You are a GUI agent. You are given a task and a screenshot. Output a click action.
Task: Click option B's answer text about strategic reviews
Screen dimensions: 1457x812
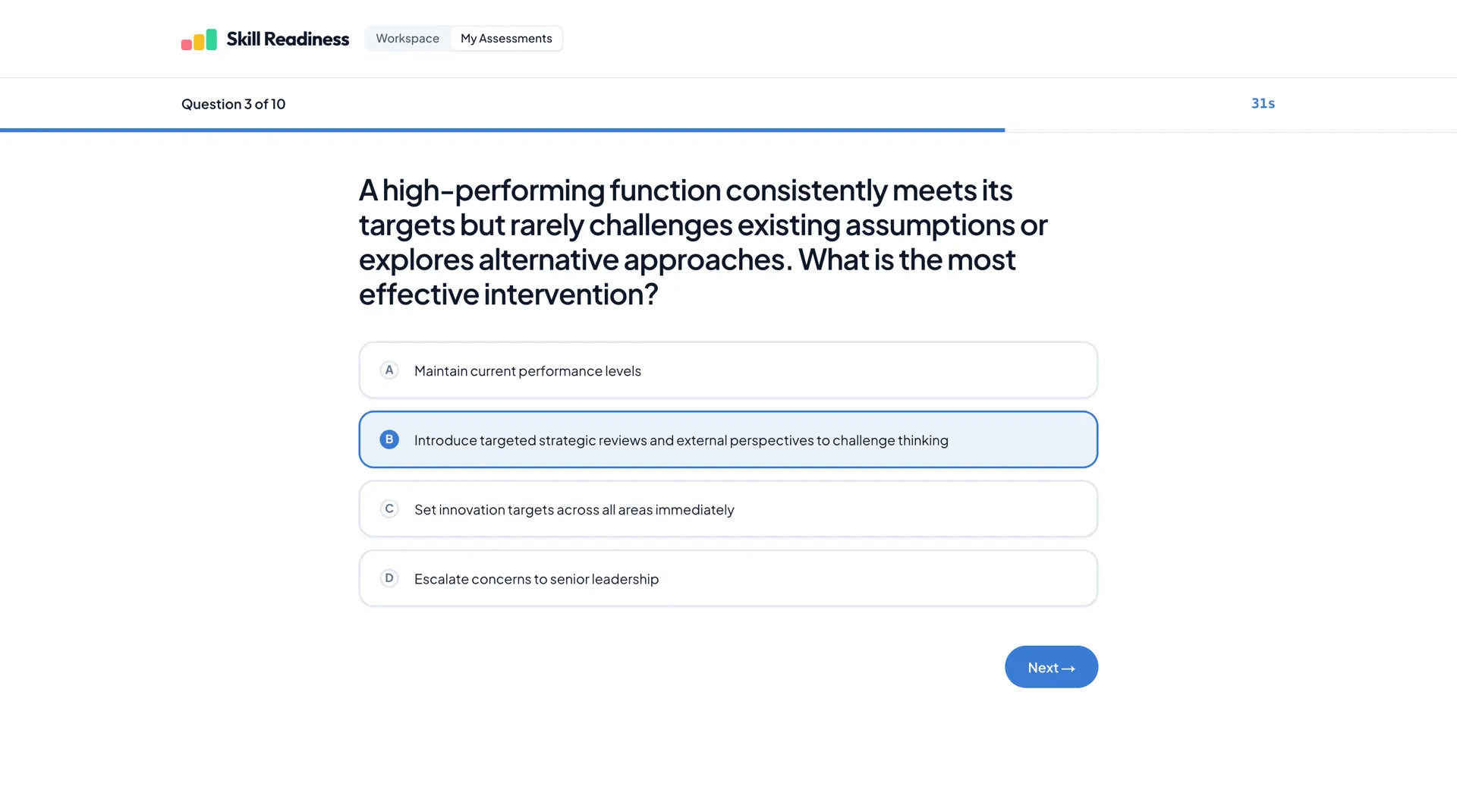click(x=681, y=440)
